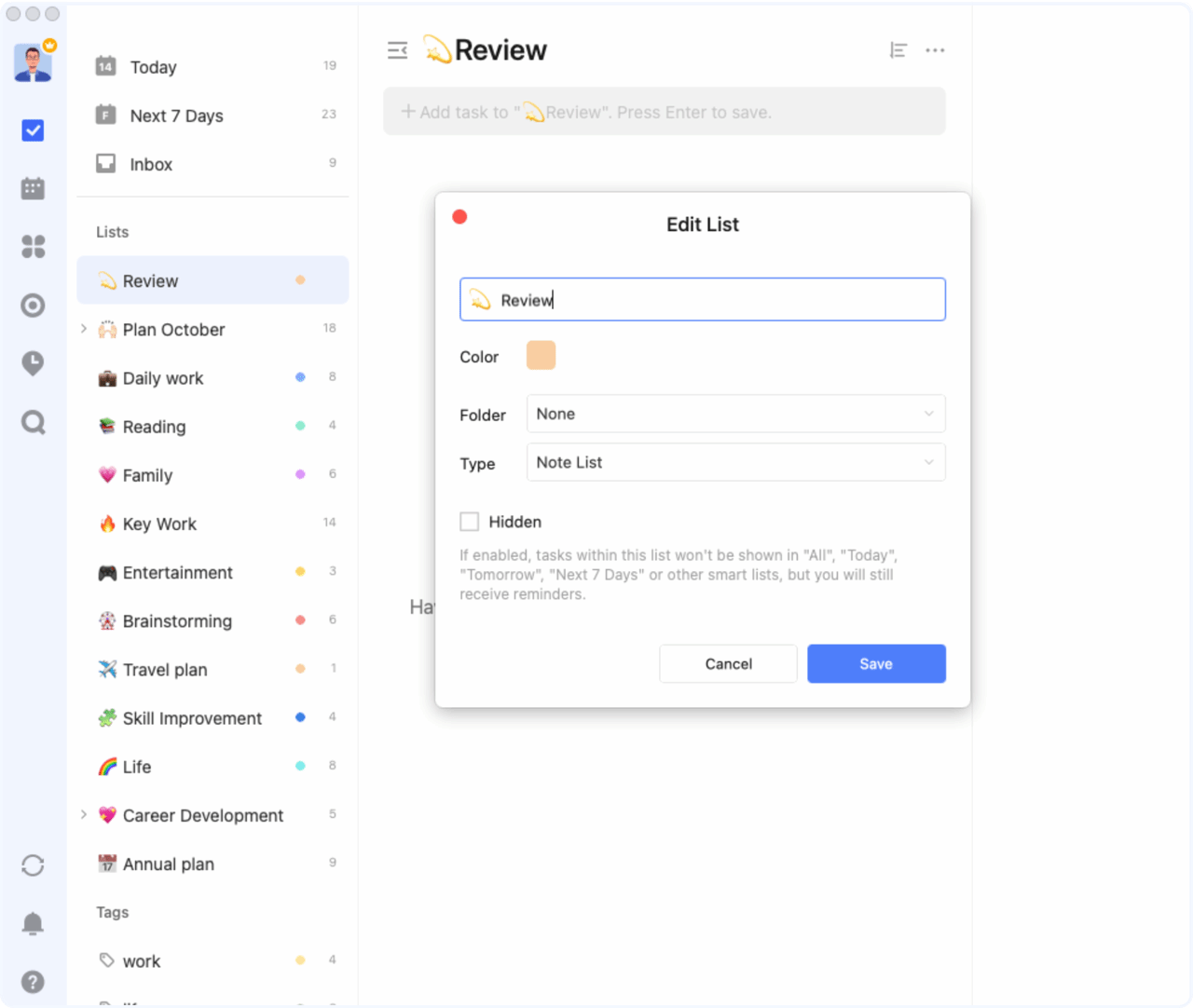Open the Help question mark icon
Screen dimensions: 1193x1008
(x=33, y=982)
